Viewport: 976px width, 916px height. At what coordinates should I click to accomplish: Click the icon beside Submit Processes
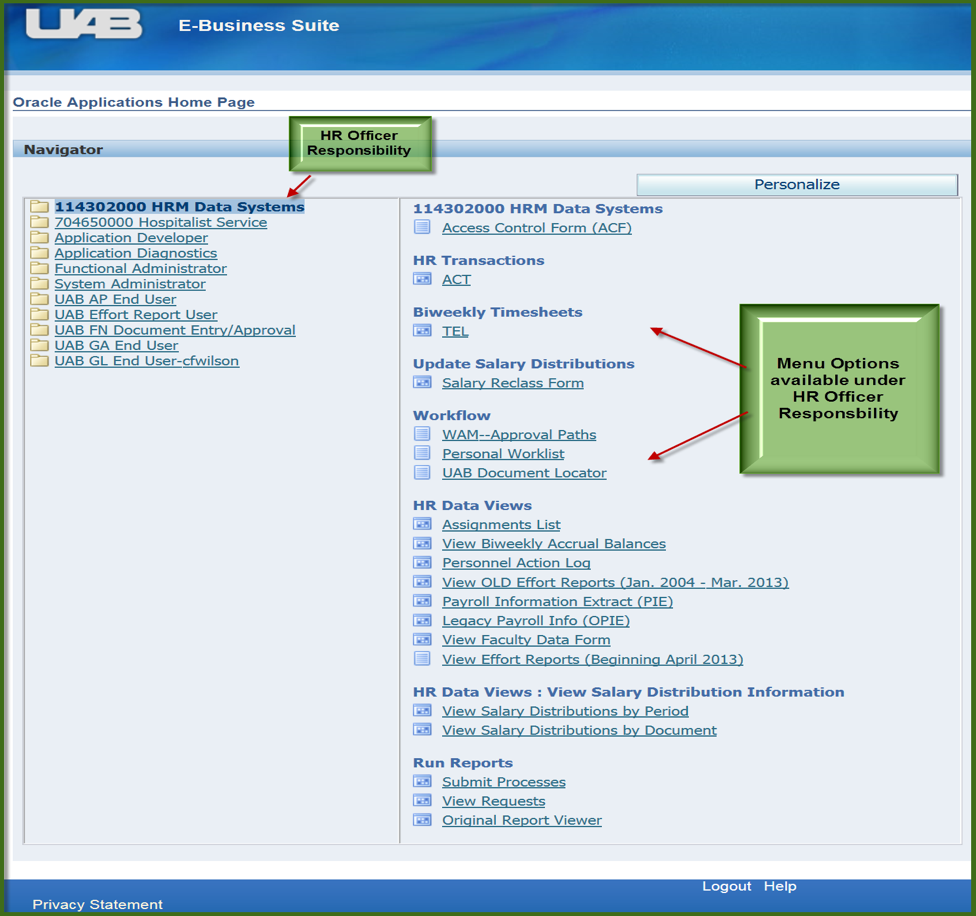[422, 782]
